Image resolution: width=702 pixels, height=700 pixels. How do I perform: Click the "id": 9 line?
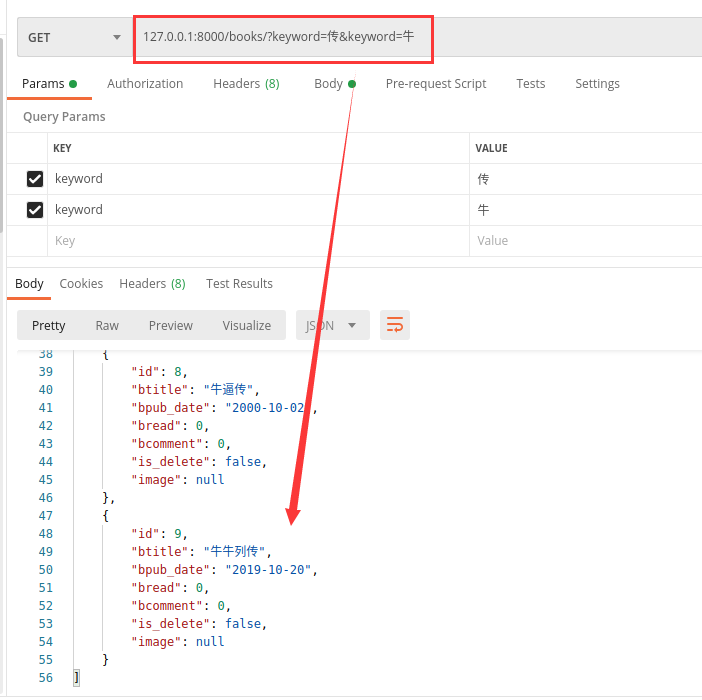coord(159,534)
